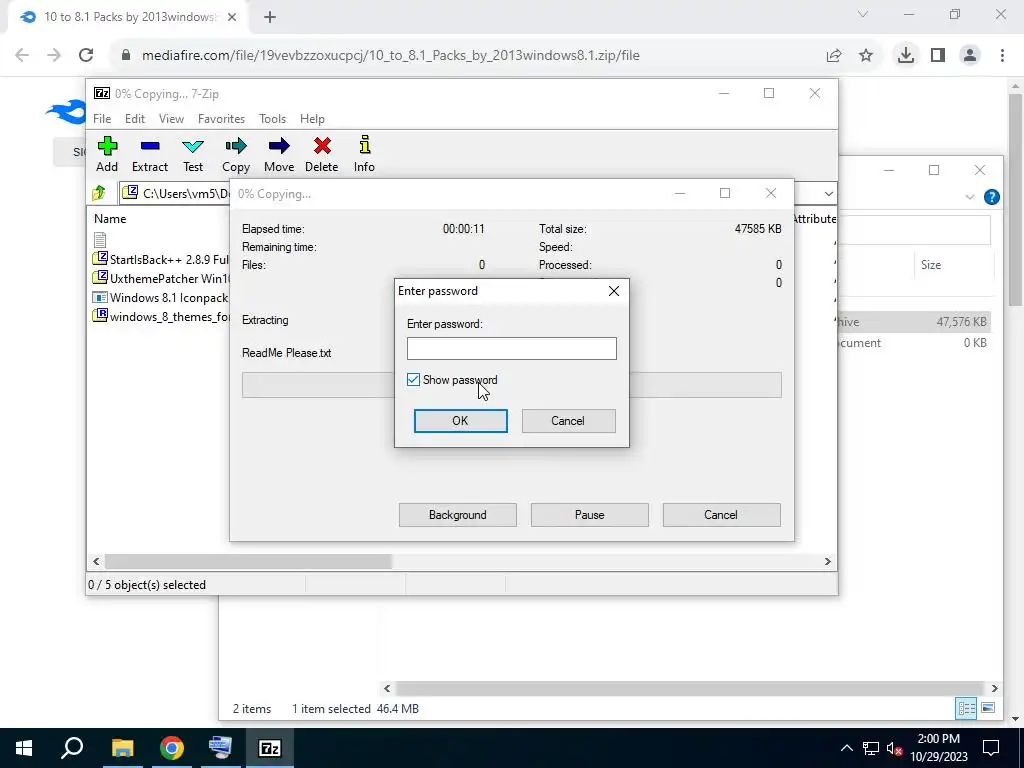
Task: Switch Explorer to details view icon
Action: coord(967,708)
